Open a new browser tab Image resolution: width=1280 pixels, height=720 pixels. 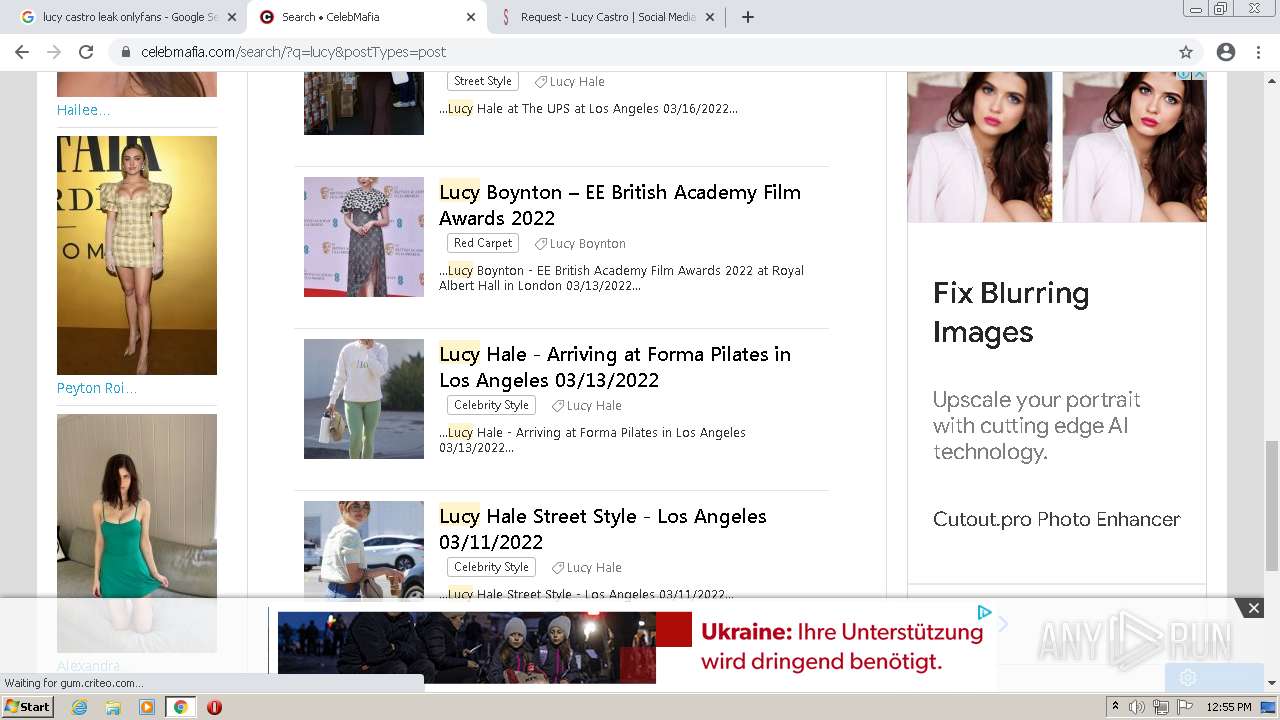tap(748, 17)
